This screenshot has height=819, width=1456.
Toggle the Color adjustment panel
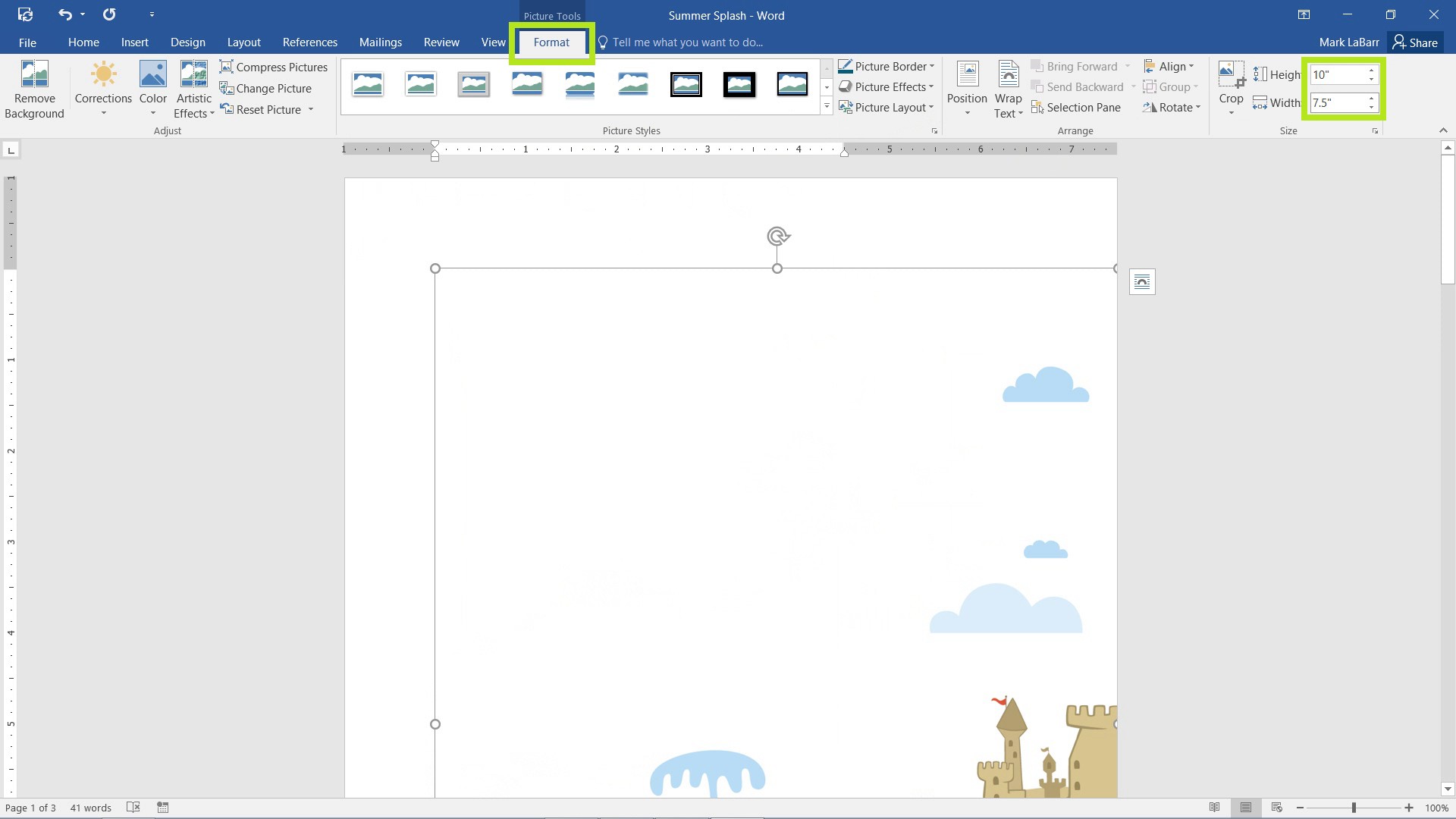(x=152, y=89)
